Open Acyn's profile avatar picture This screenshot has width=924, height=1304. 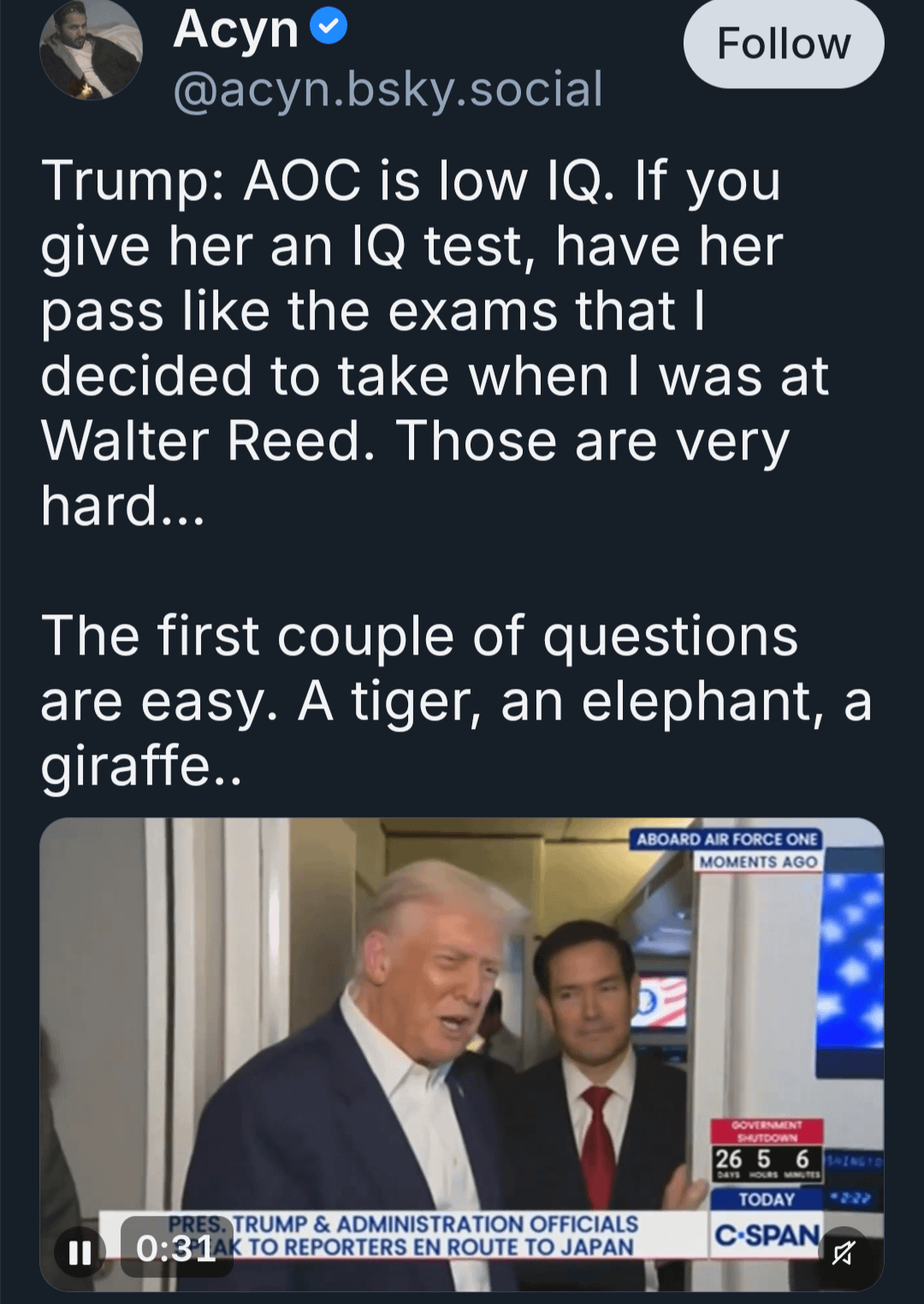pos(91,50)
